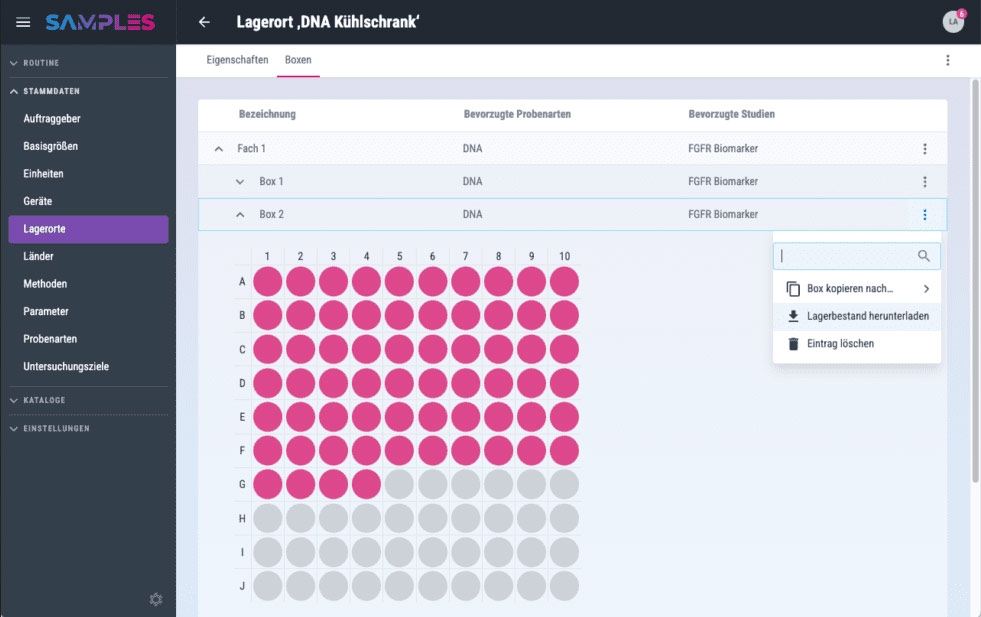Screen dimensions: 981x617
Task: Click the search field in the context menu
Action: coord(845,257)
